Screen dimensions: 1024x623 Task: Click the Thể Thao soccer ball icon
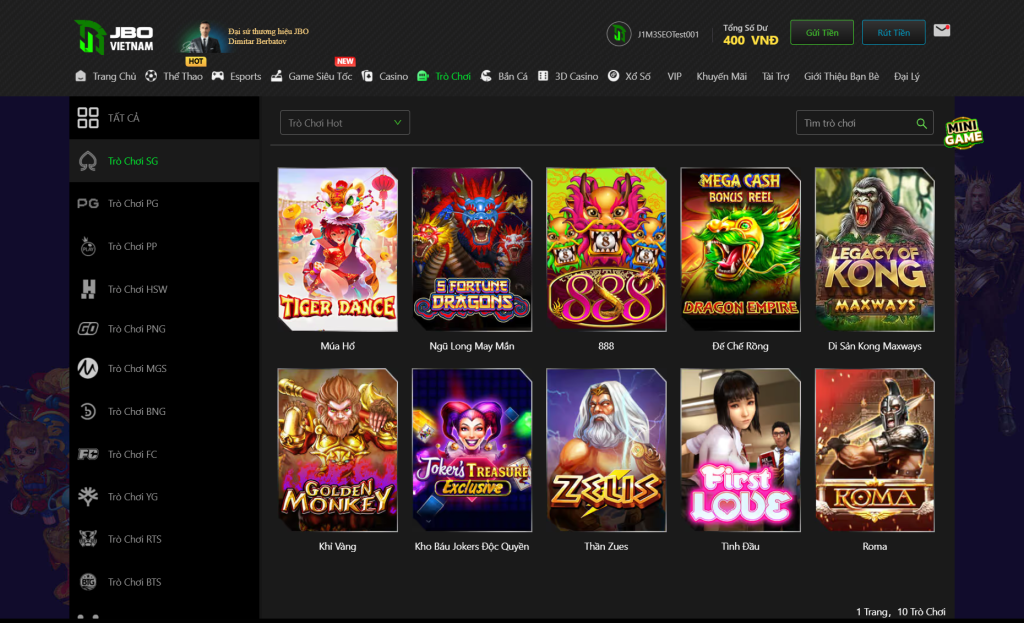coord(151,76)
